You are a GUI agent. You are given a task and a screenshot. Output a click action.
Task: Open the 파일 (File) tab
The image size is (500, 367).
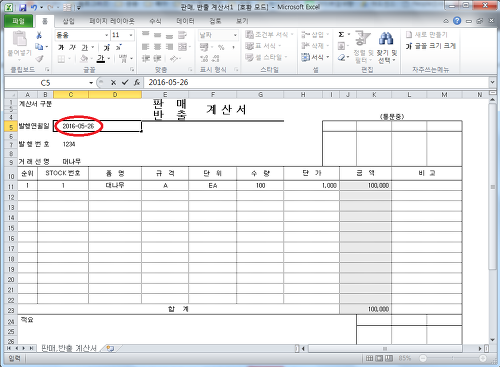[x=18, y=21]
